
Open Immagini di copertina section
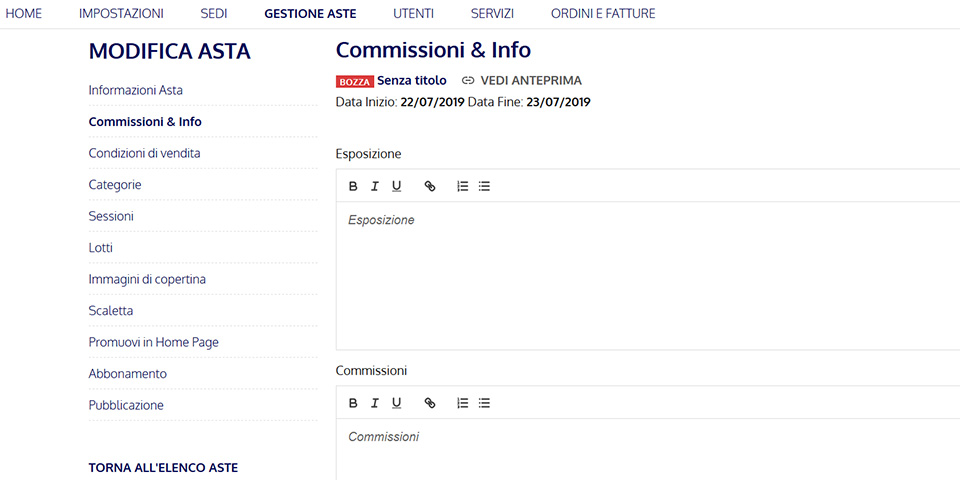[147, 279]
